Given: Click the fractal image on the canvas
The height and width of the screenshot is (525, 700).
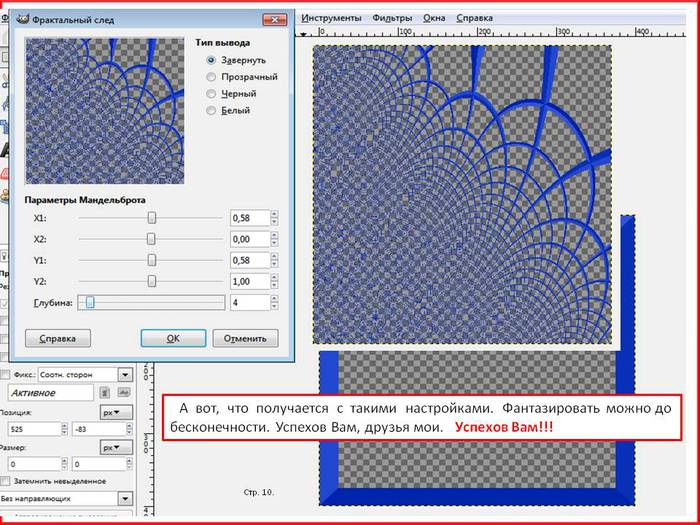Looking at the screenshot, I should coord(462,194).
